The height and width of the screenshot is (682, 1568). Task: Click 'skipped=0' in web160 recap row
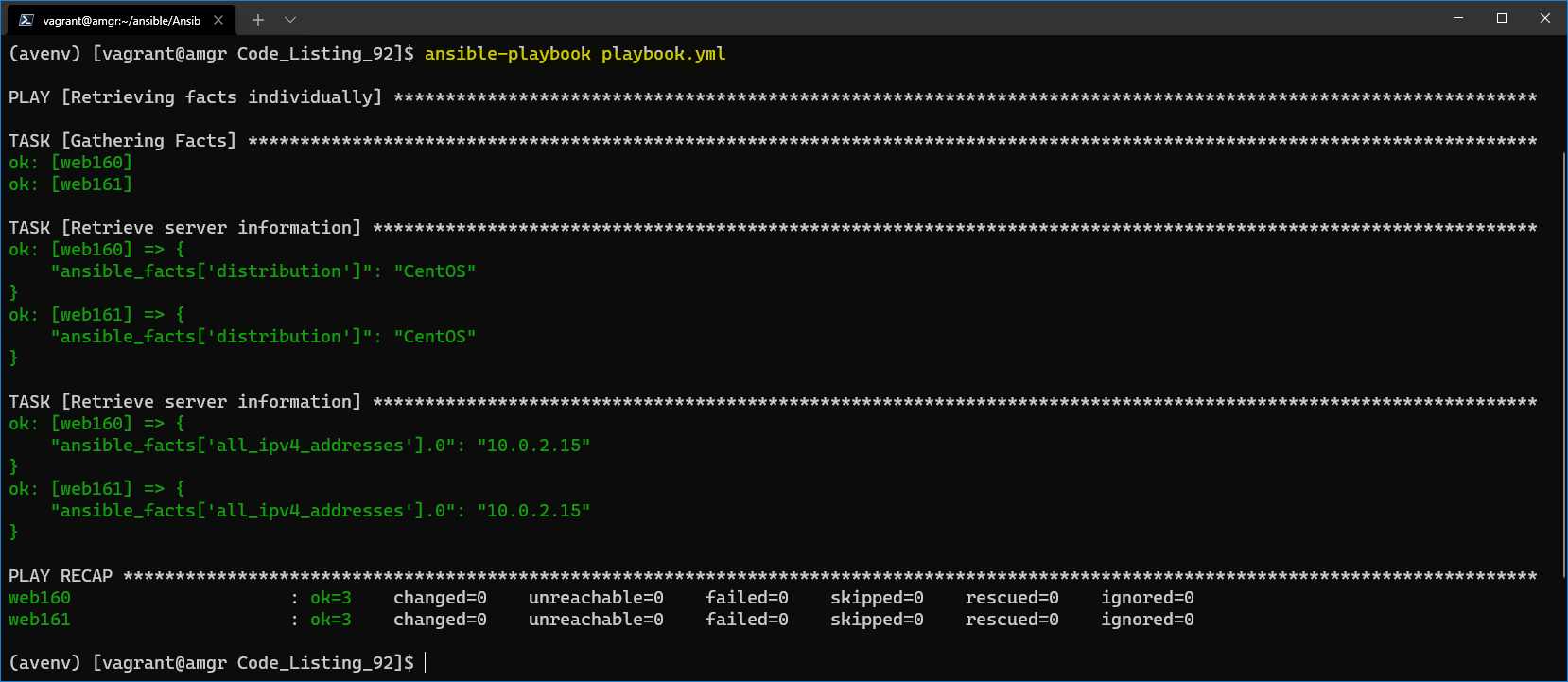877,598
